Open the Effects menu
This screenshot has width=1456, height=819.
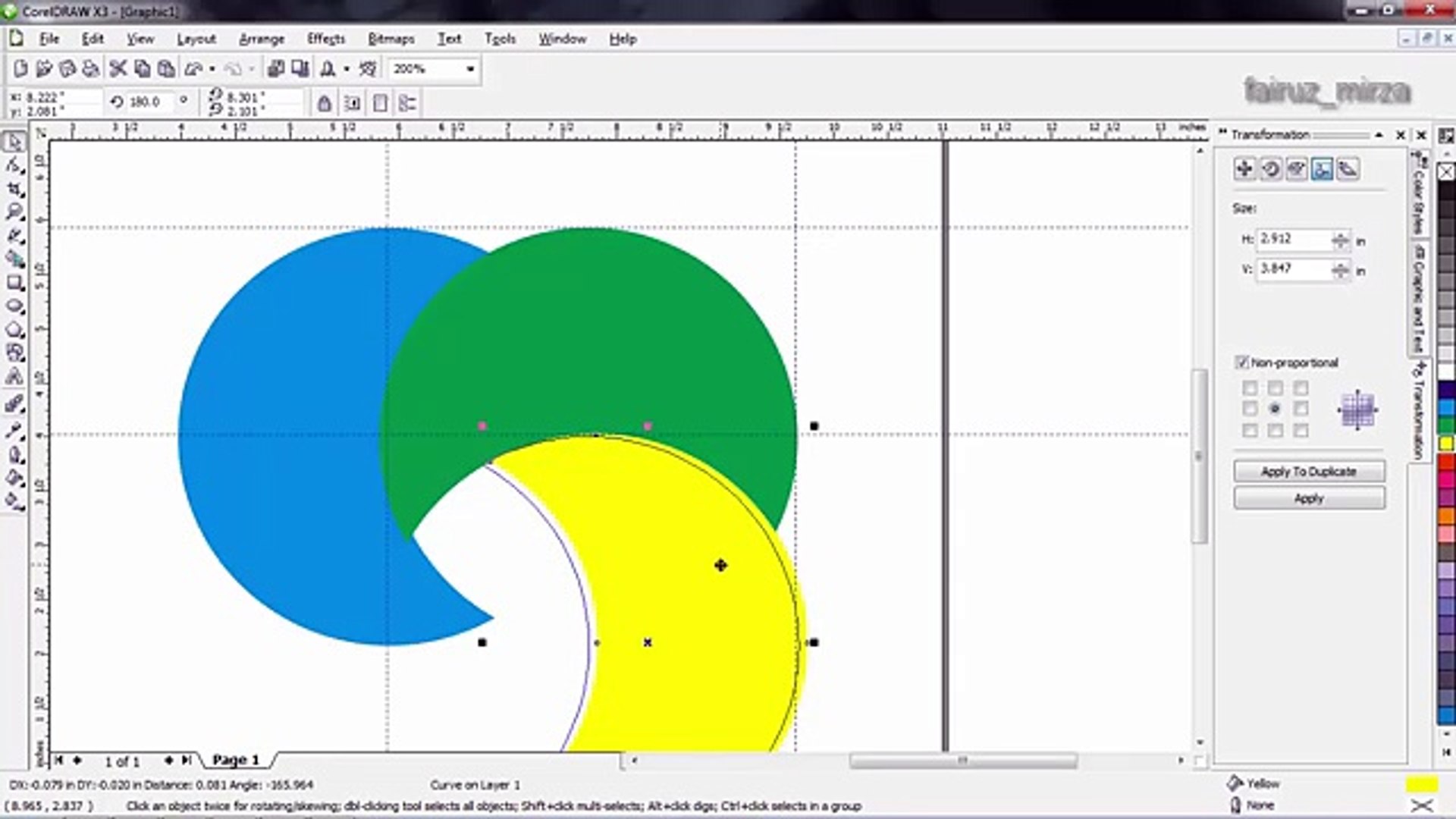[x=326, y=39]
